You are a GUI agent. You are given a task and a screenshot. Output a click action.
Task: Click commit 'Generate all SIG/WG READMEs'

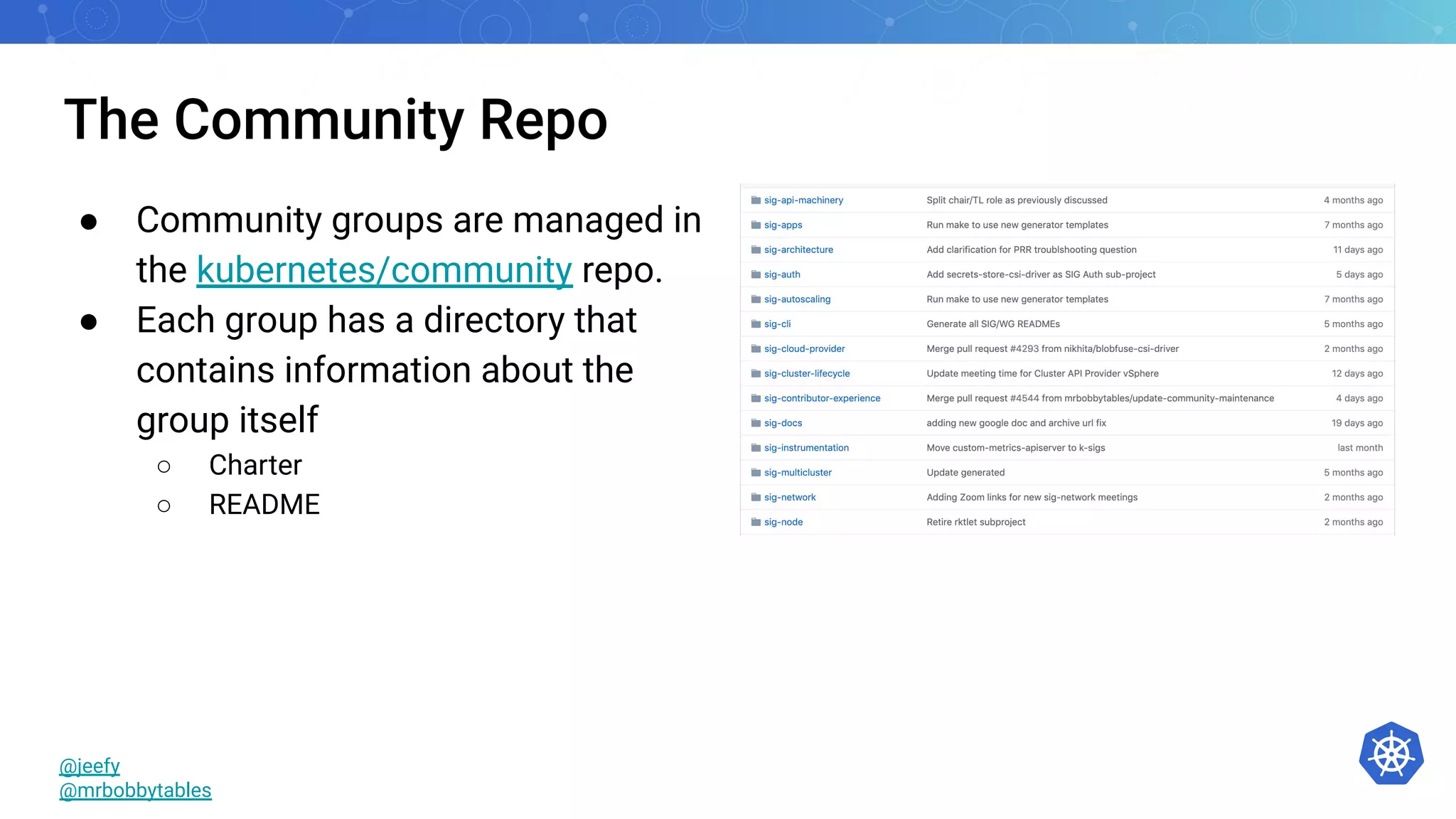pos(993,324)
